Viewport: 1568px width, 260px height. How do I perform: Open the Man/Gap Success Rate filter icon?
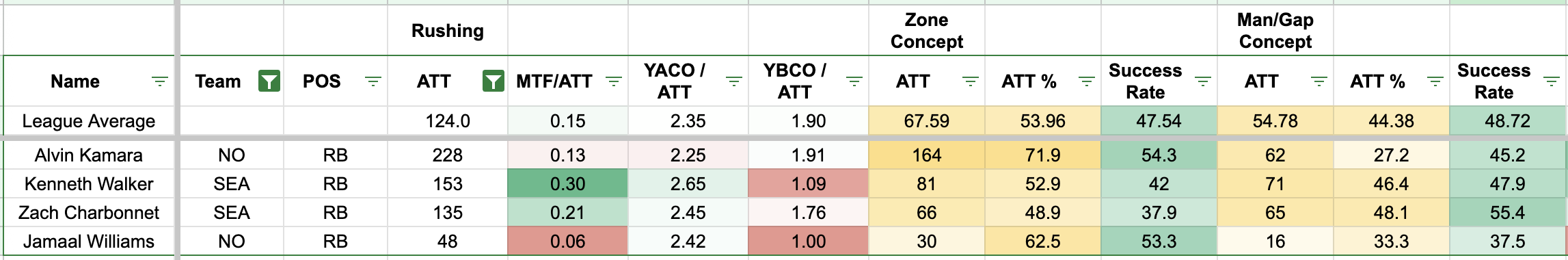tap(1552, 81)
